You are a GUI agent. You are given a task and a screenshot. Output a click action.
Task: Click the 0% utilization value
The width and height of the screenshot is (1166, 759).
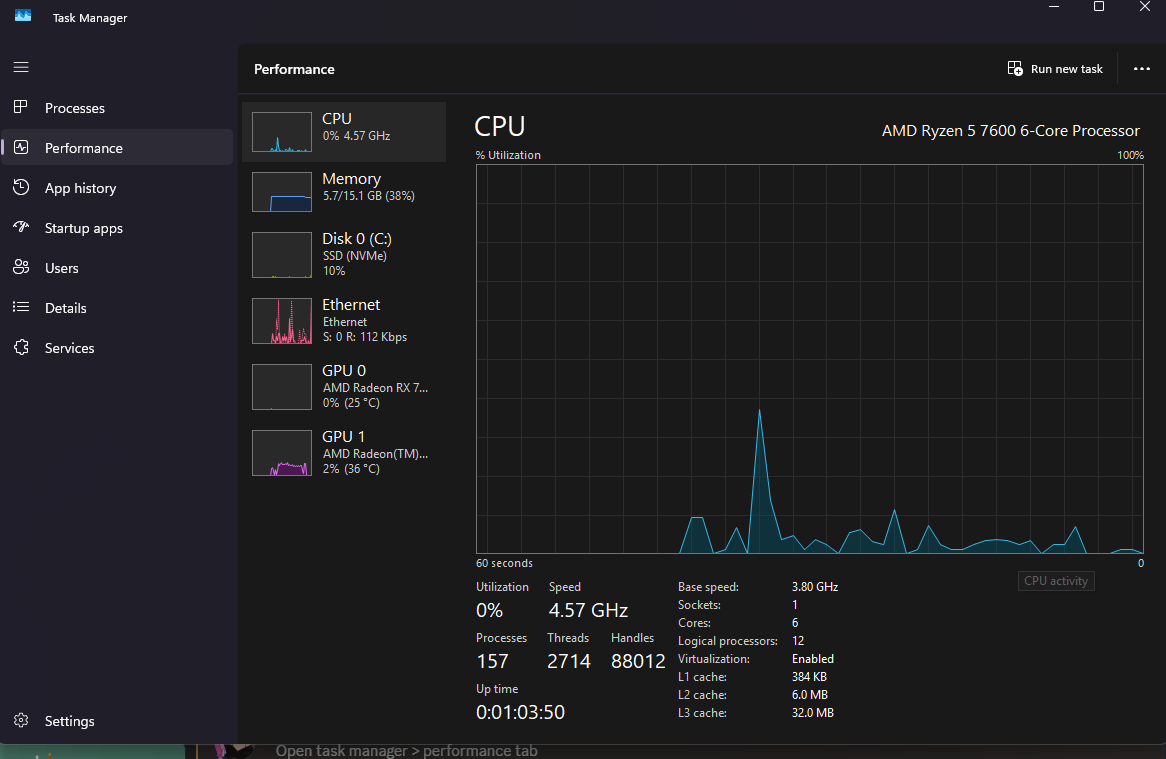tap(489, 610)
